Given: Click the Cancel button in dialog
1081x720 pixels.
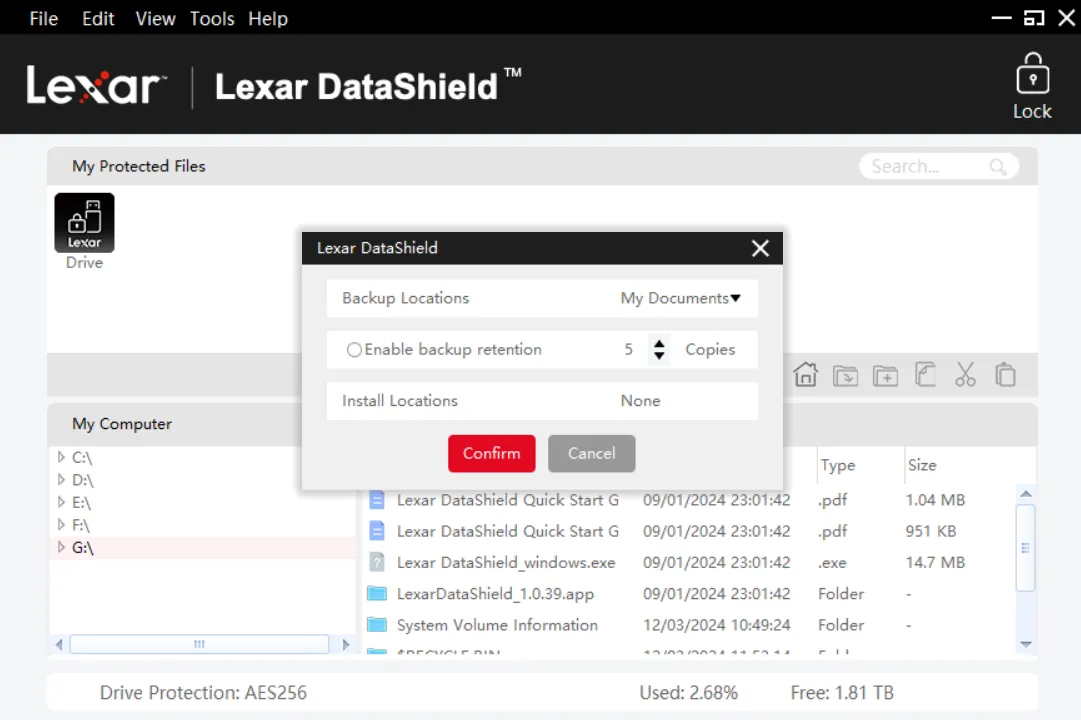Looking at the screenshot, I should pos(591,453).
